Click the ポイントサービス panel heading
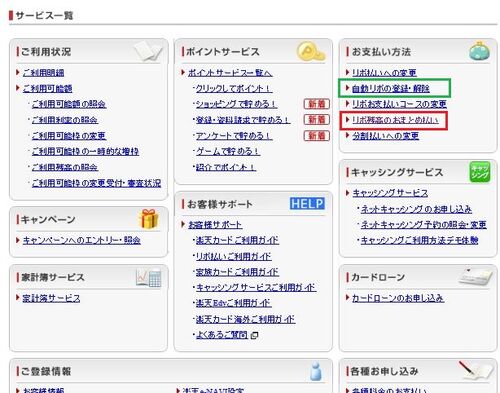The height and width of the screenshot is (393, 500). [223, 52]
